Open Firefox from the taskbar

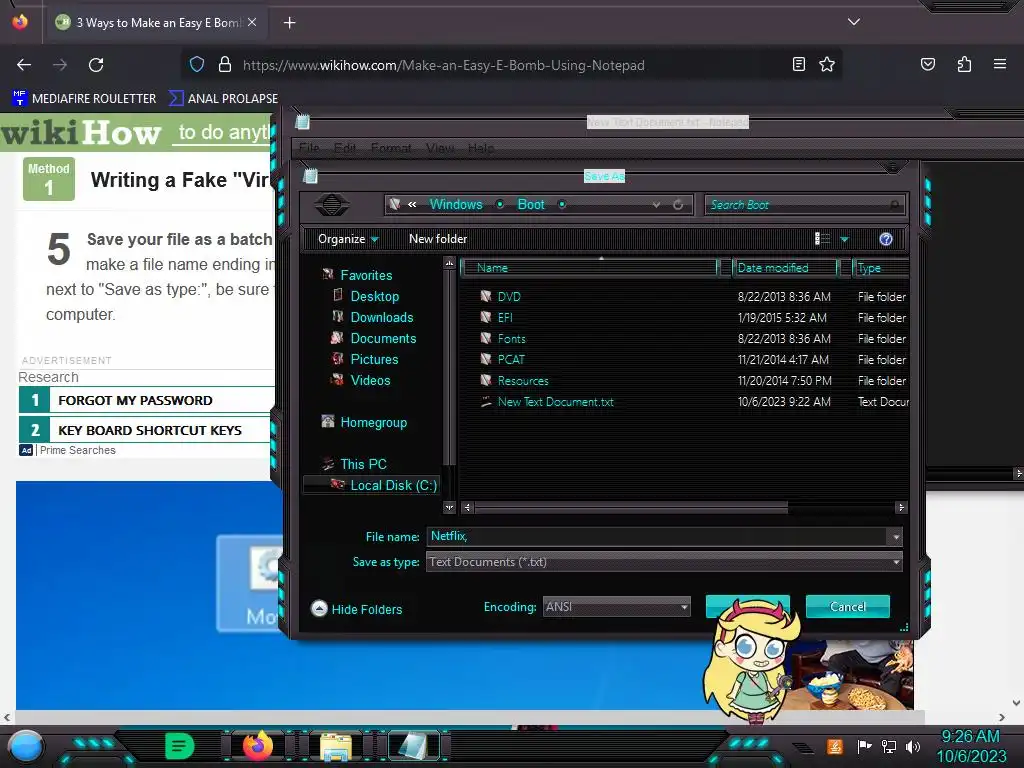point(257,746)
